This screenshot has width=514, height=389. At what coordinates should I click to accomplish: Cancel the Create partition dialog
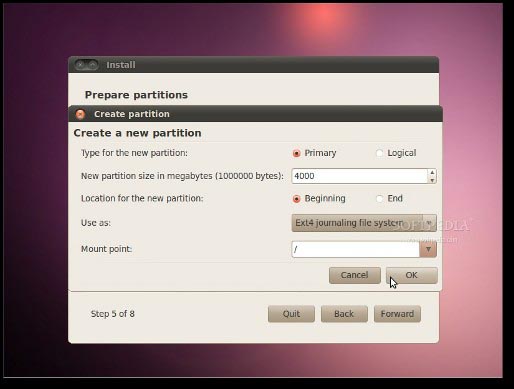(x=355, y=275)
